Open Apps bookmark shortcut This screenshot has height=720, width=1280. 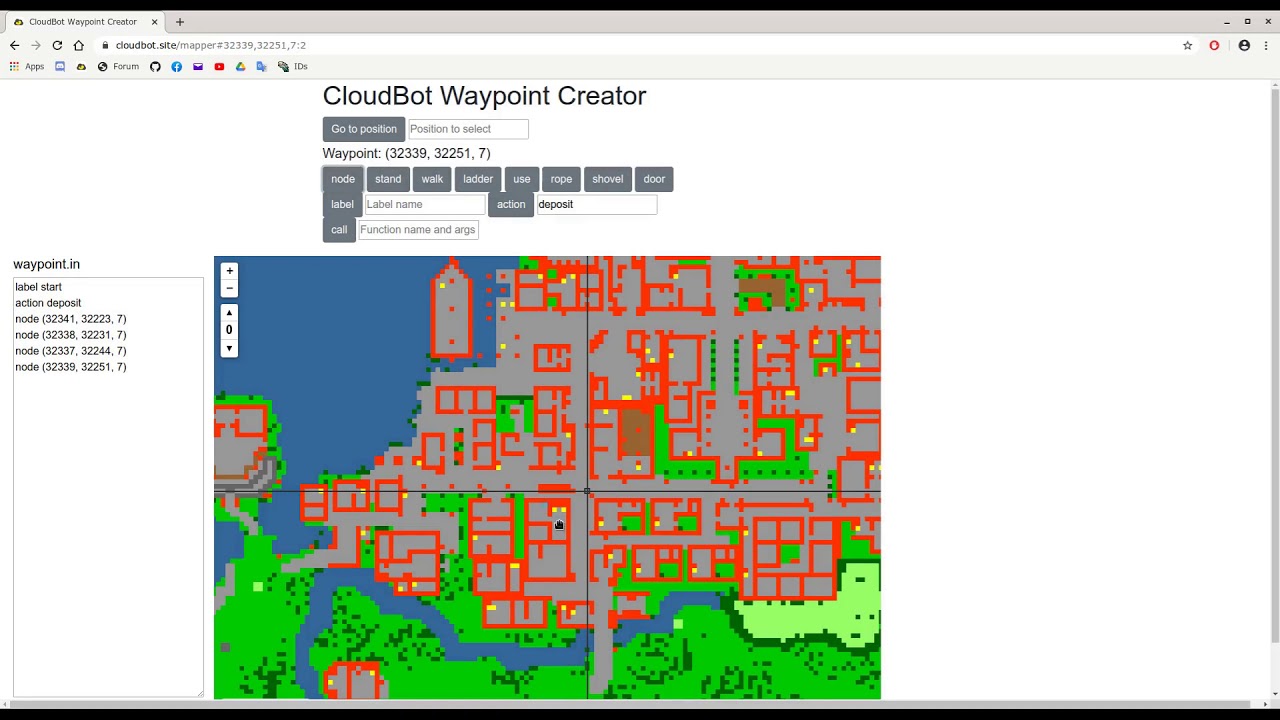(x=27, y=67)
